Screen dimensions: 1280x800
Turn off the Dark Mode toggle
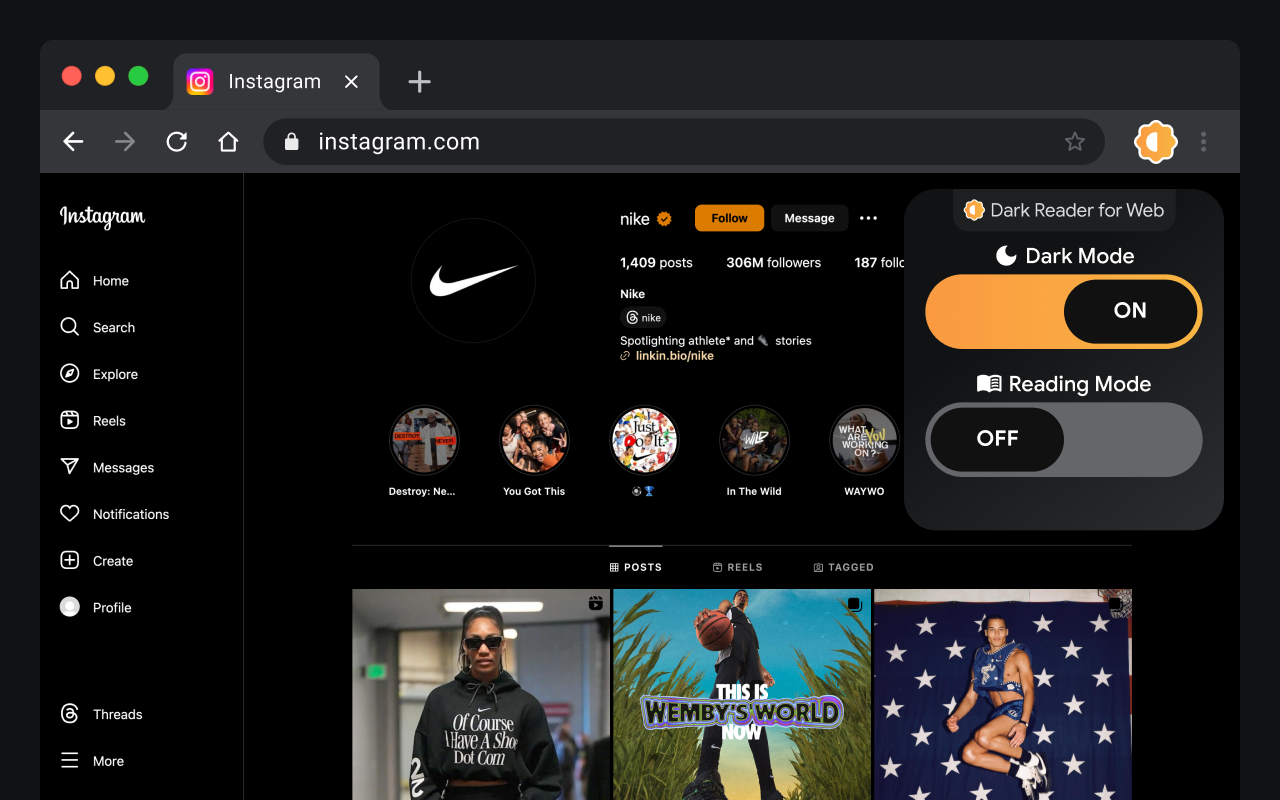pos(1063,311)
